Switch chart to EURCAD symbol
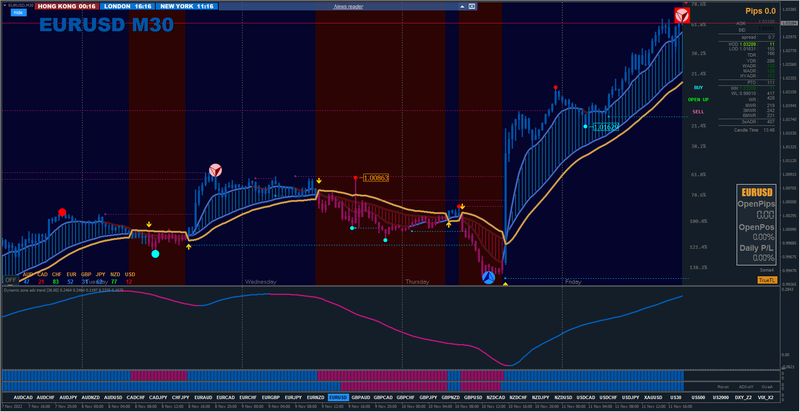 tap(226, 397)
